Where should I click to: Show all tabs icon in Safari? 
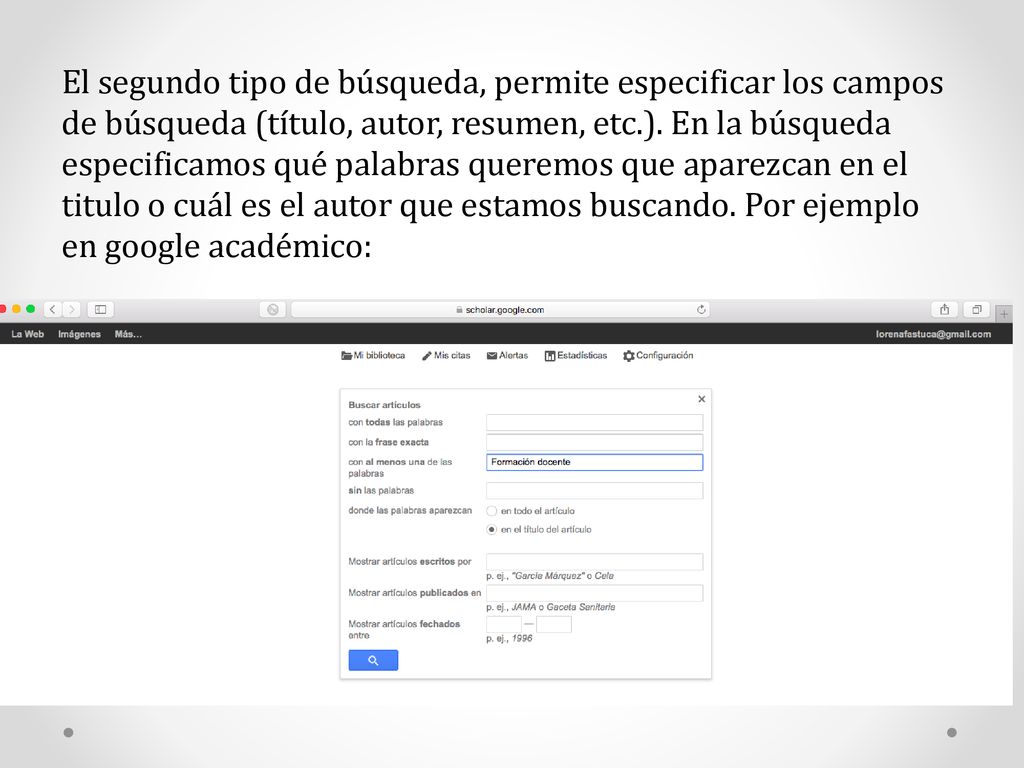coord(977,310)
